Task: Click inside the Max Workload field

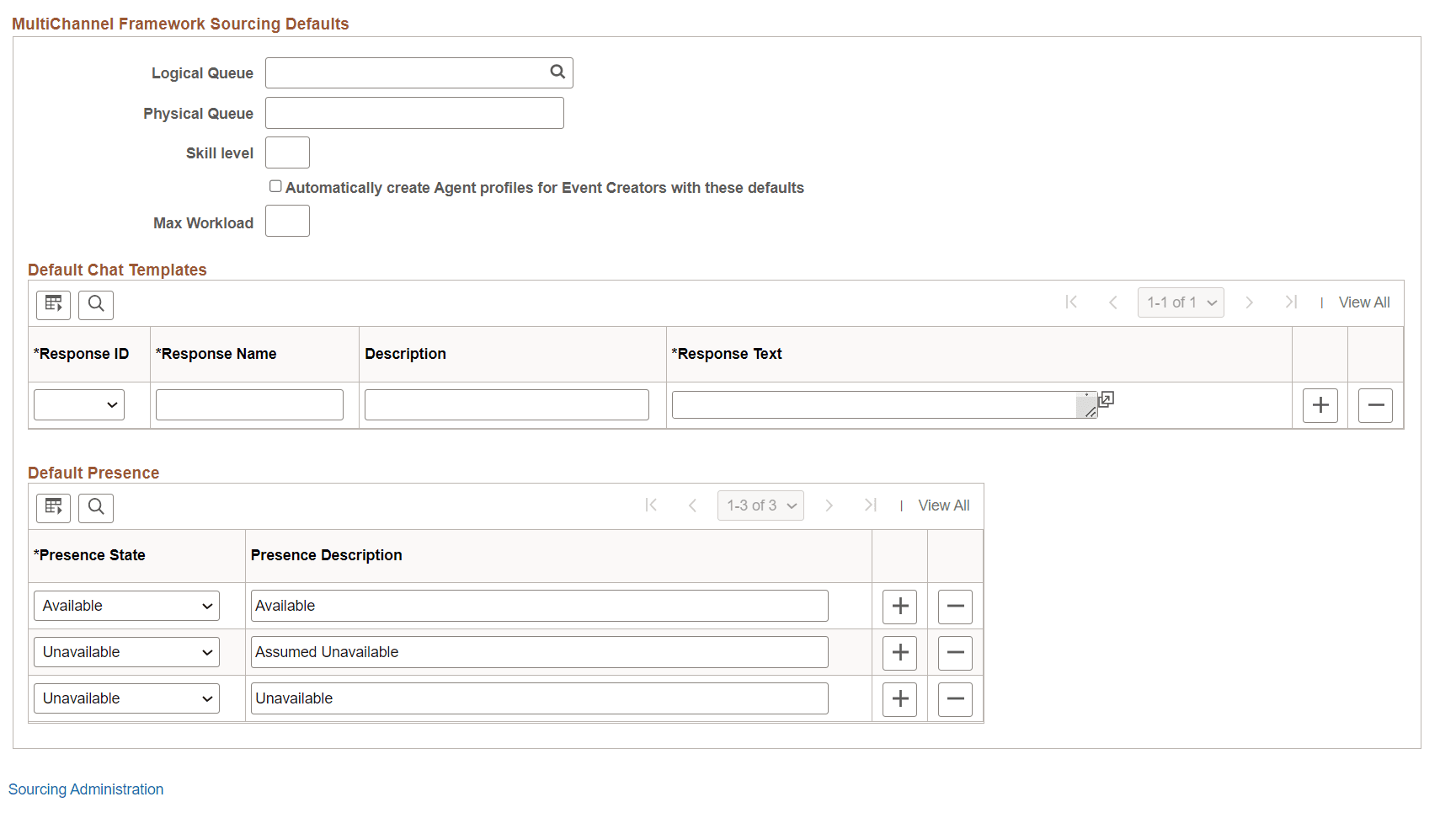Action: click(287, 221)
